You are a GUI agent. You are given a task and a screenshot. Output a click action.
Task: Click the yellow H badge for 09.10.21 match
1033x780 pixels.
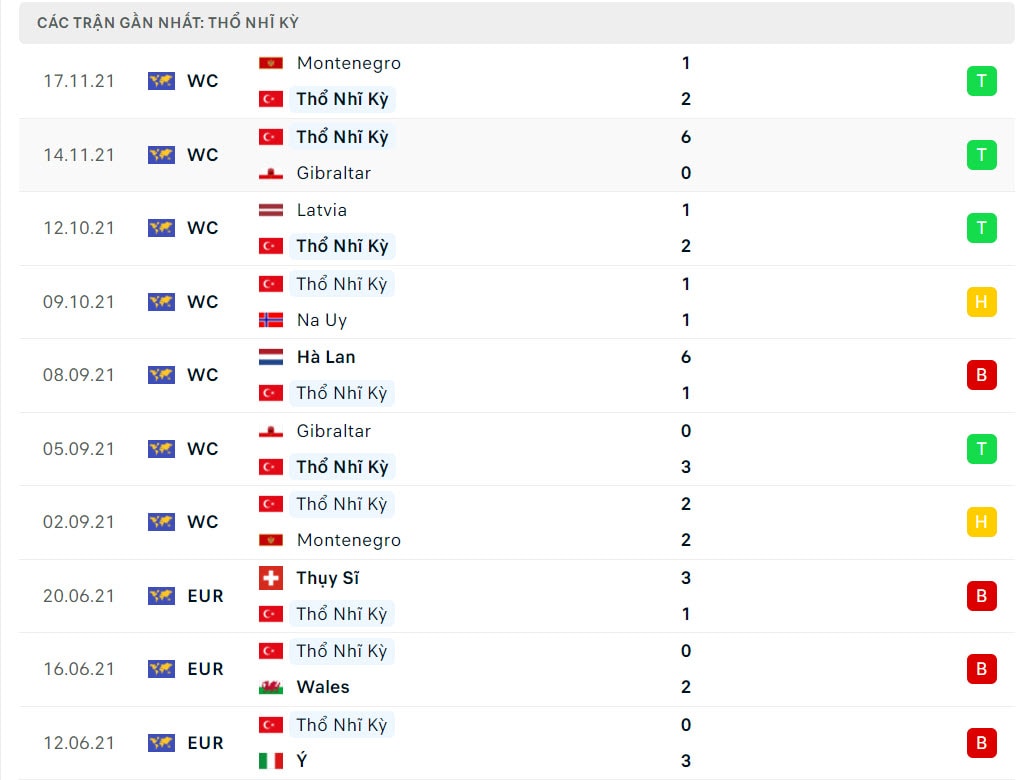coord(981,302)
